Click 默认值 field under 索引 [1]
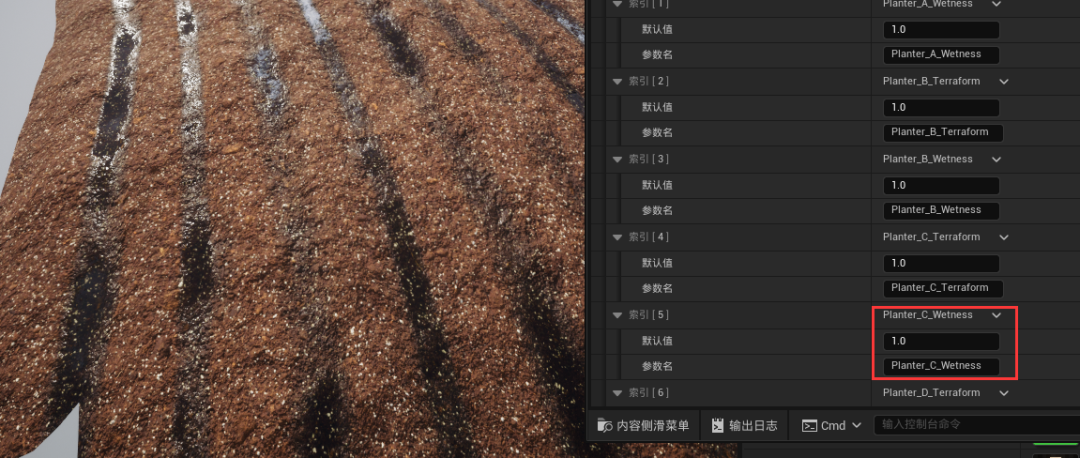The width and height of the screenshot is (1080, 458). click(x=941, y=30)
